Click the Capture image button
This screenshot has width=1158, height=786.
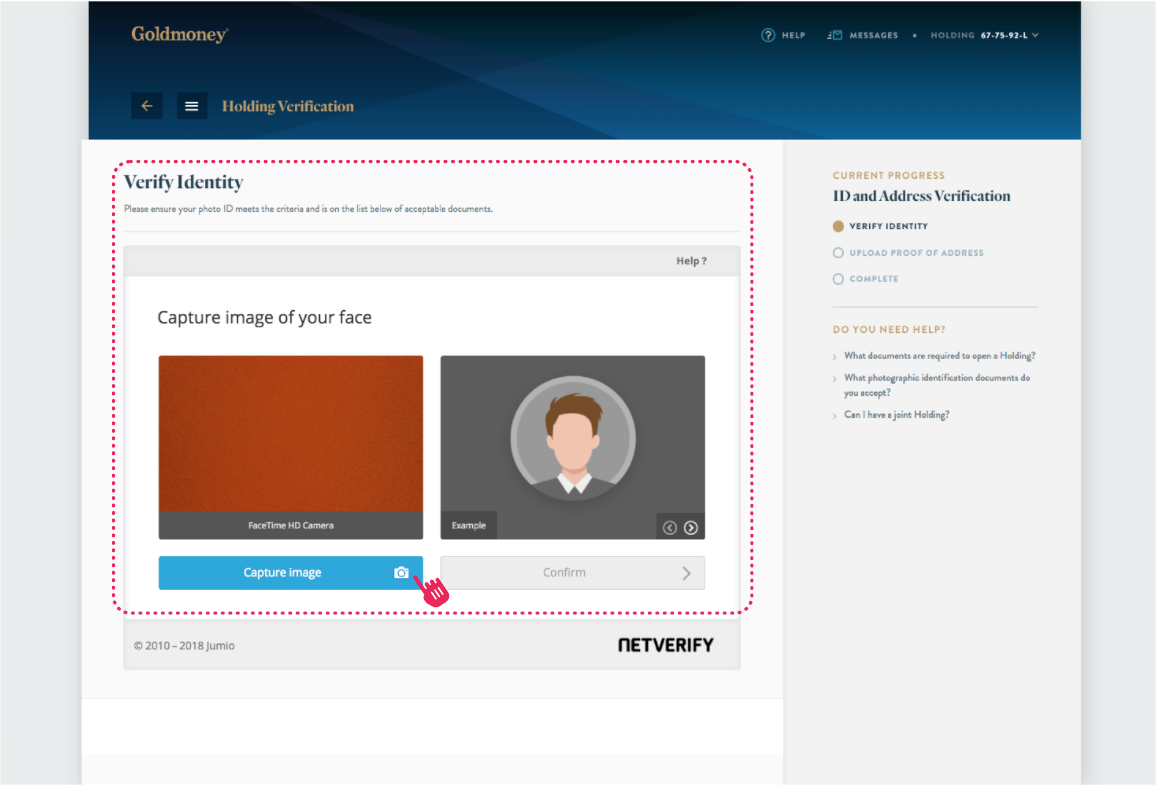pos(290,573)
